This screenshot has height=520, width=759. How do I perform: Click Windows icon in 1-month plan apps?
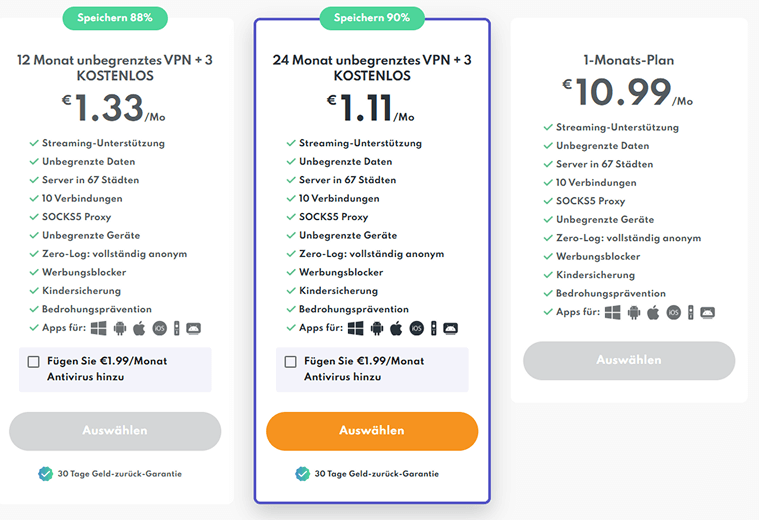(x=613, y=313)
